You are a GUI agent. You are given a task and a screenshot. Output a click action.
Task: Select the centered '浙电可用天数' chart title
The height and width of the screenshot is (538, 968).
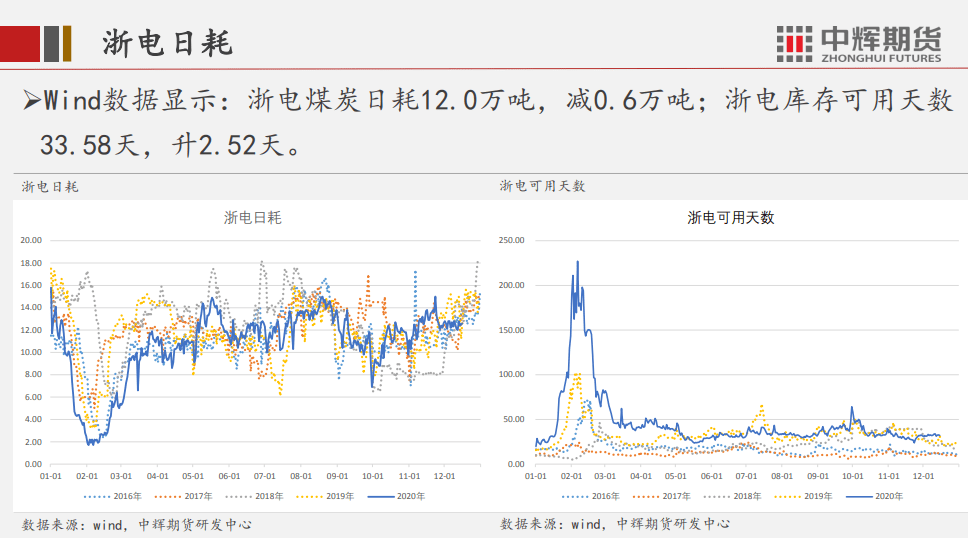(730, 217)
